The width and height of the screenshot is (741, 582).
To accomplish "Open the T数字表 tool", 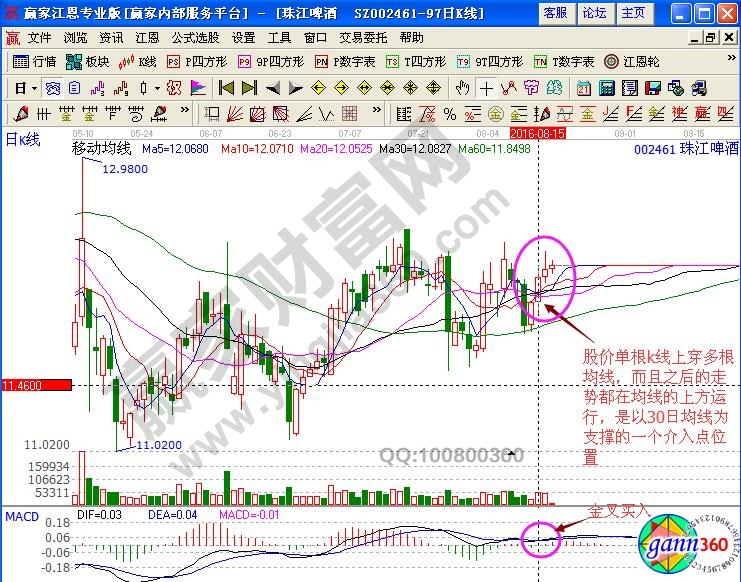I will coord(563,62).
